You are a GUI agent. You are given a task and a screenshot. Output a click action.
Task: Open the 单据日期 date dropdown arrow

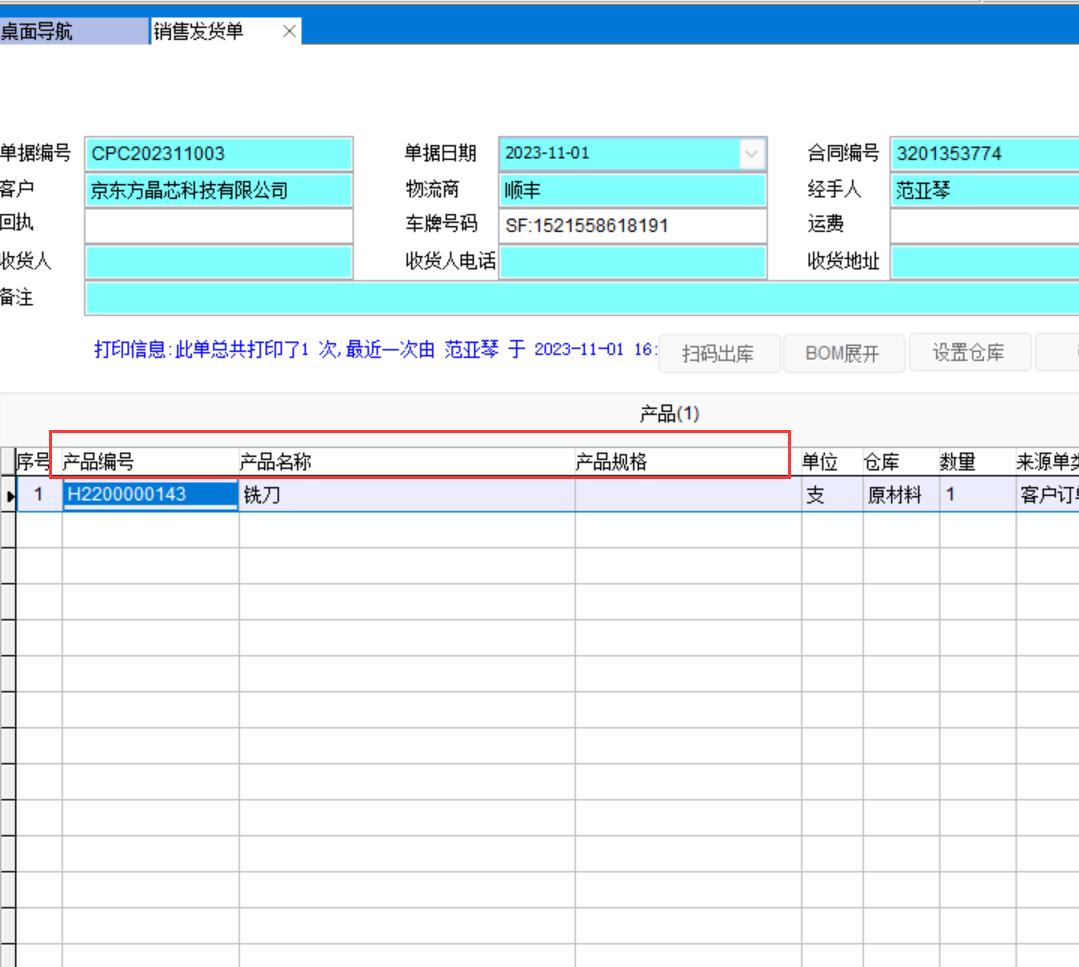tap(751, 154)
